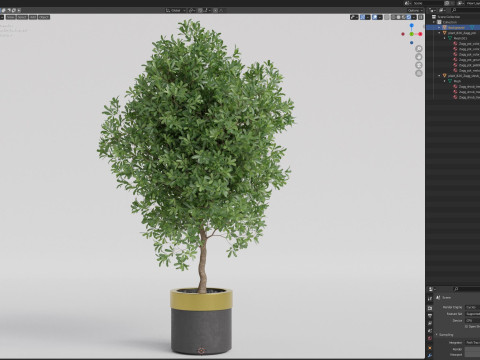Viewport: 480px width, 360px height.
Task: Open object type visibility popover
Action: point(354,17)
